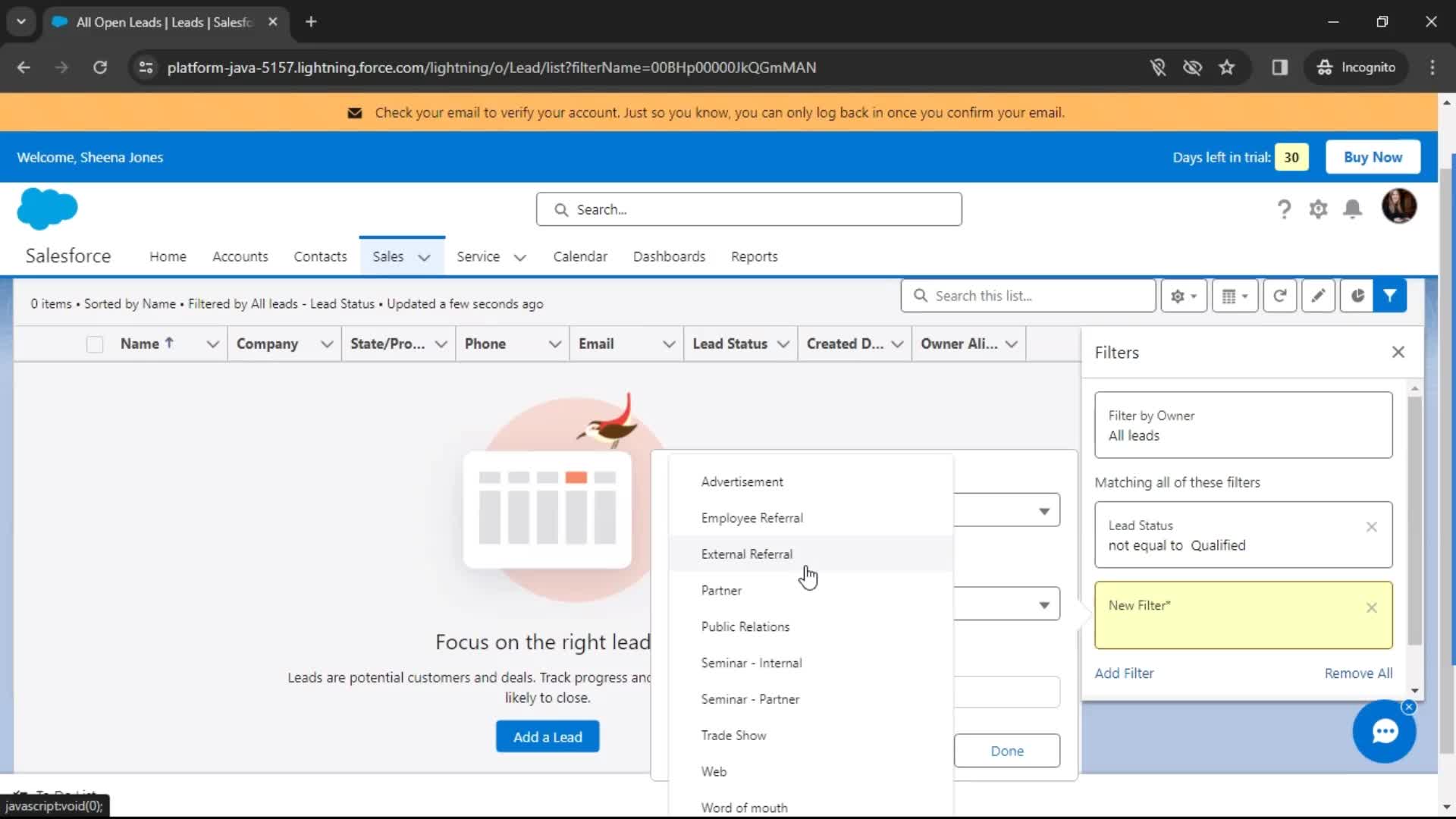This screenshot has width=1456, height=819.
Task: Reload the browser page
Action: [99, 67]
